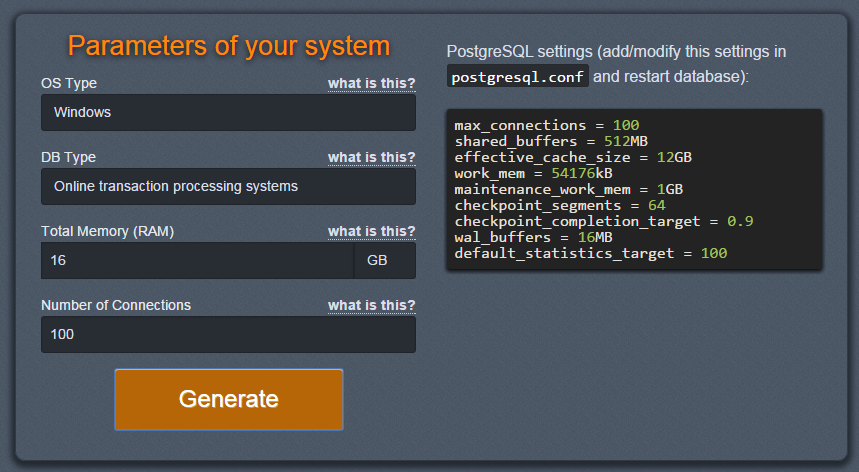Screen dimensions: 859x472
Task: Open the DB Type dropdown
Action: (x=228, y=186)
